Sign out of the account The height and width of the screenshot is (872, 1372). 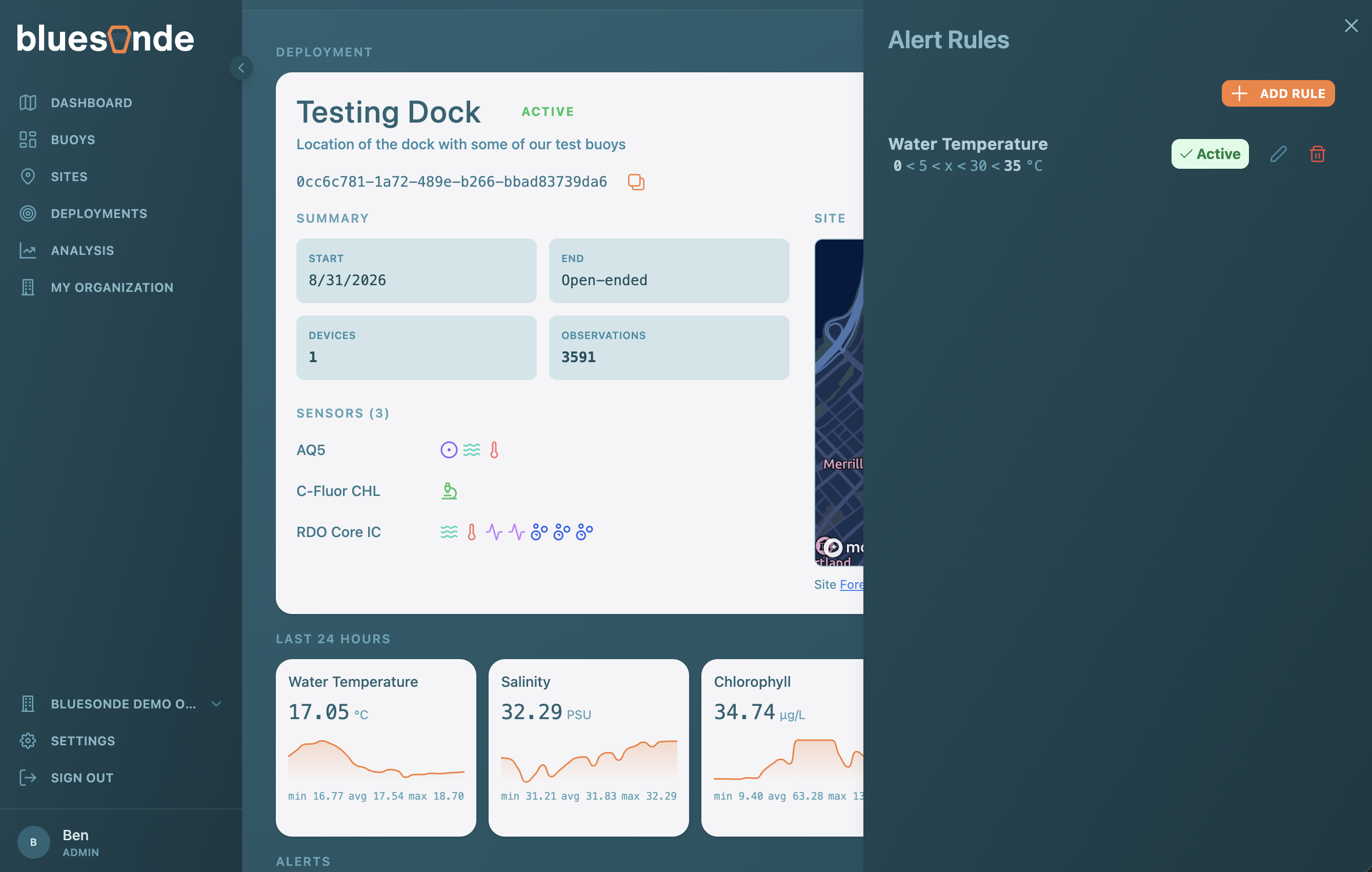click(66, 778)
